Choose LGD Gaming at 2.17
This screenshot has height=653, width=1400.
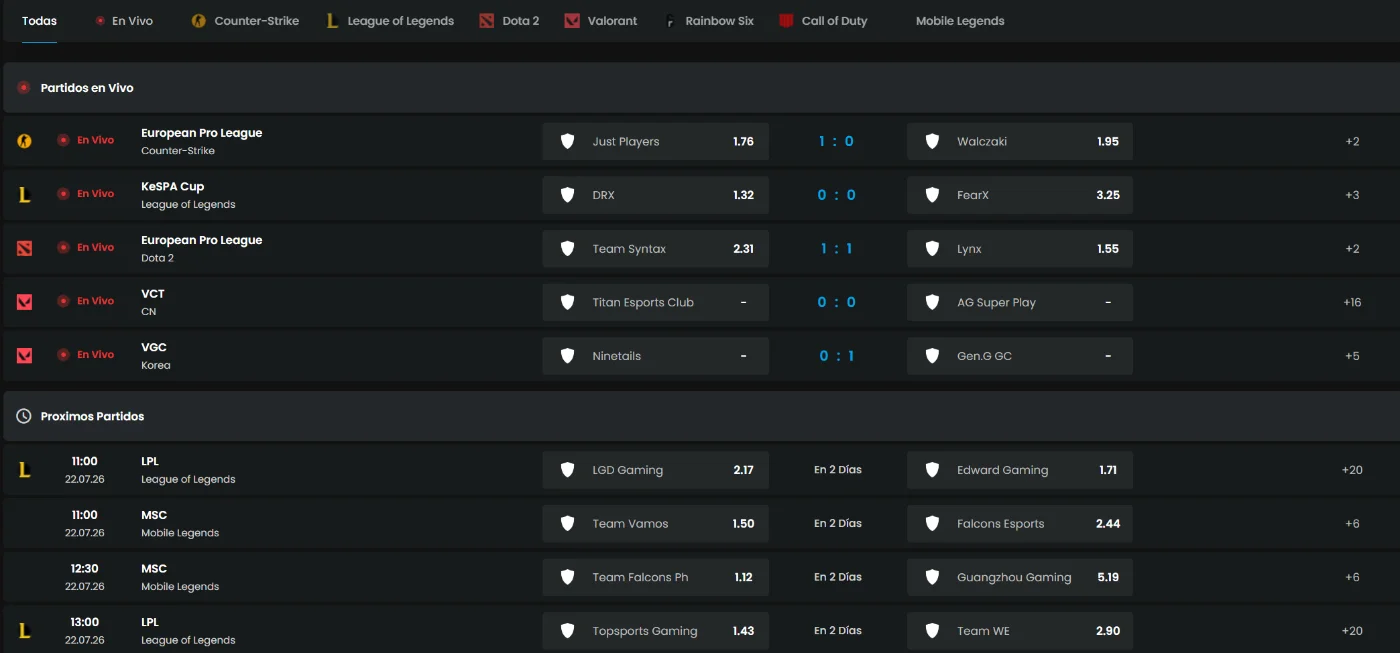tap(656, 470)
